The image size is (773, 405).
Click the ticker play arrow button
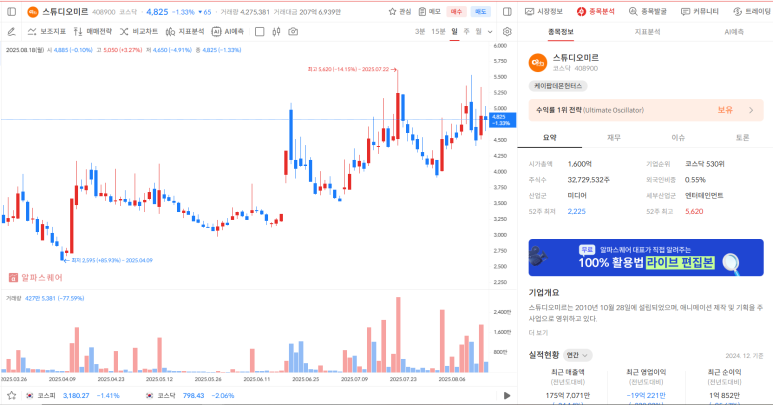507,395
